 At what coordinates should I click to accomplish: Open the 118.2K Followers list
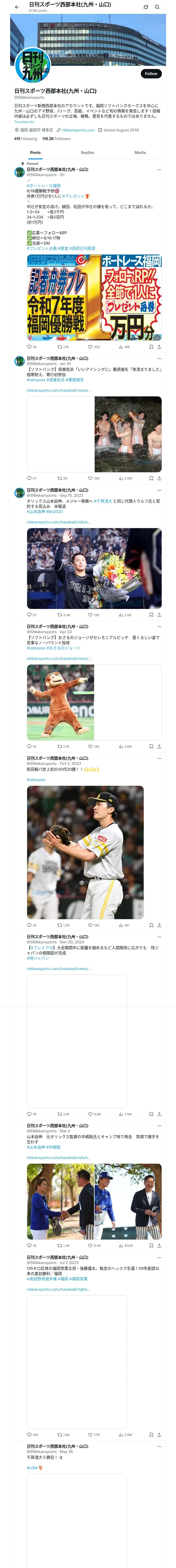(56, 139)
